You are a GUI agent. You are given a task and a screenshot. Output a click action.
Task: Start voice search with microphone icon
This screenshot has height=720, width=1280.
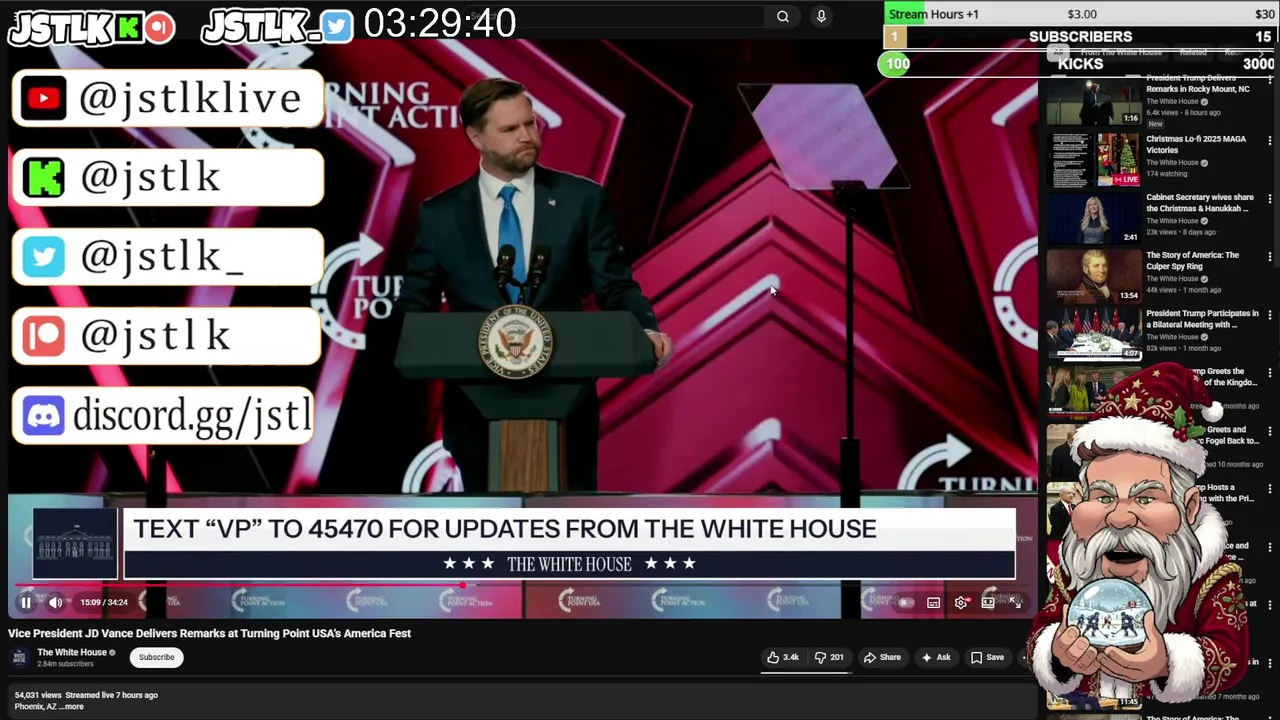[x=821, y=16]
